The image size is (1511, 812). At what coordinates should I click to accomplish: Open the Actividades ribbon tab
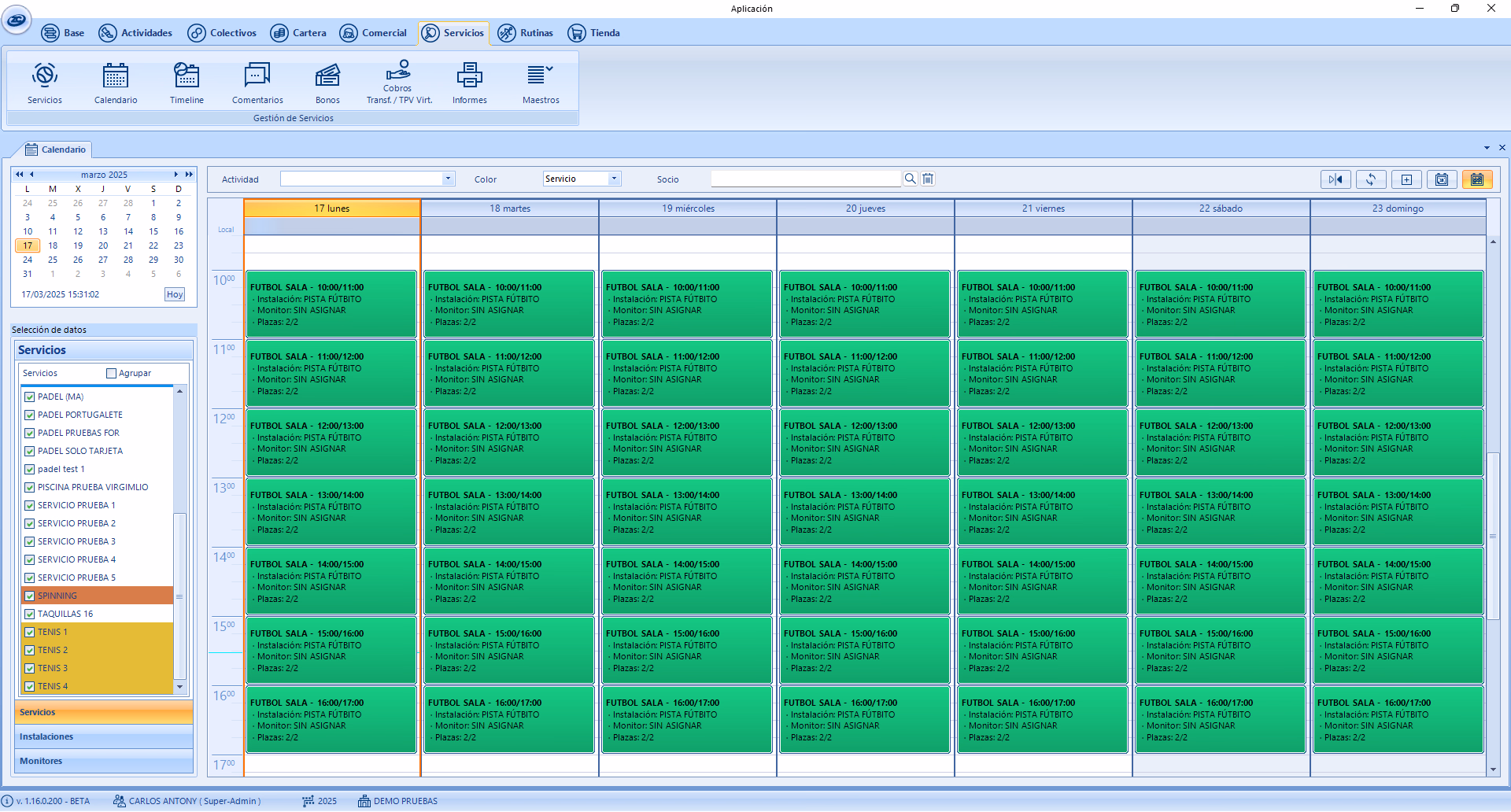135,33
